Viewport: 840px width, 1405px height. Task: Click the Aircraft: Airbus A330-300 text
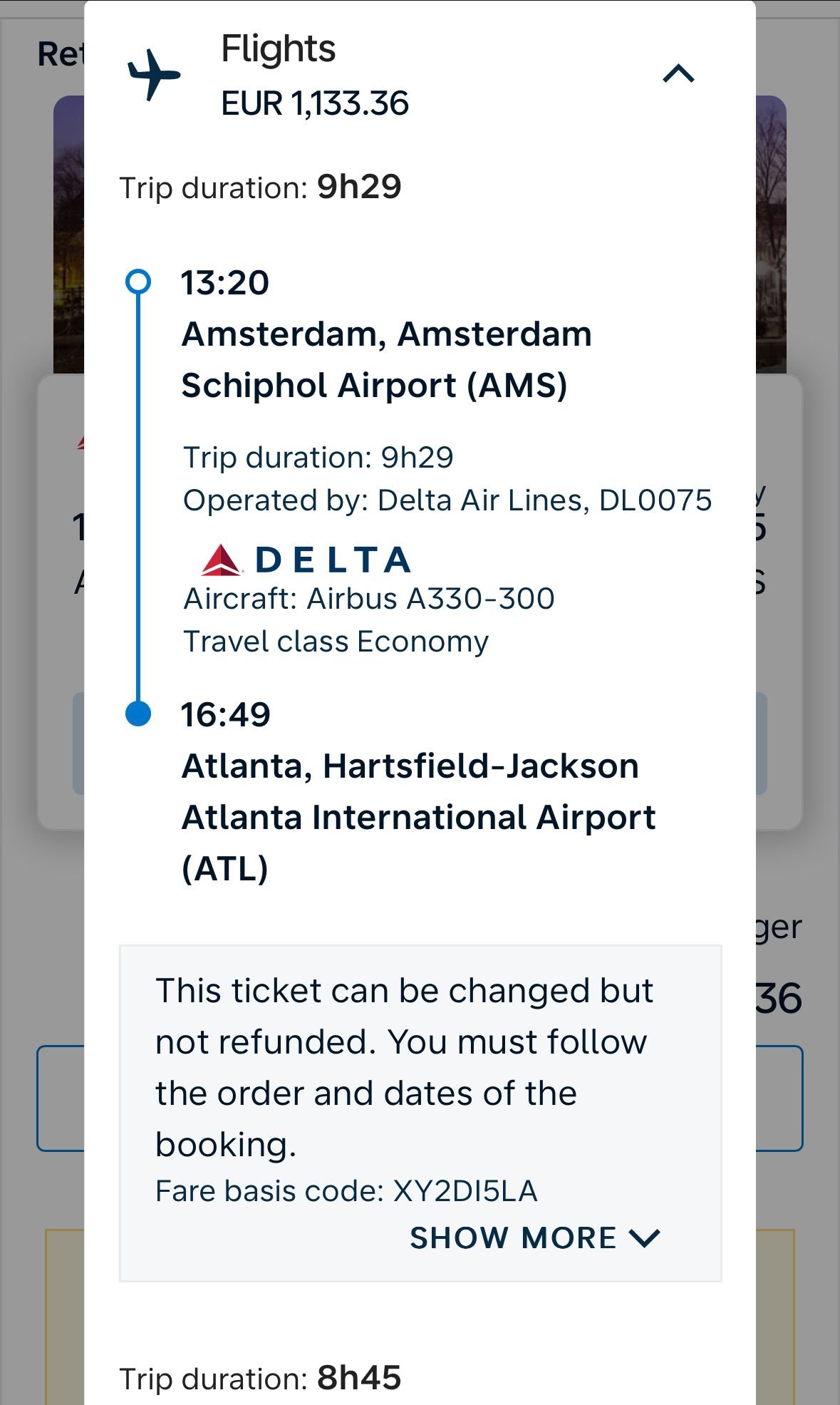coord(369,599)
